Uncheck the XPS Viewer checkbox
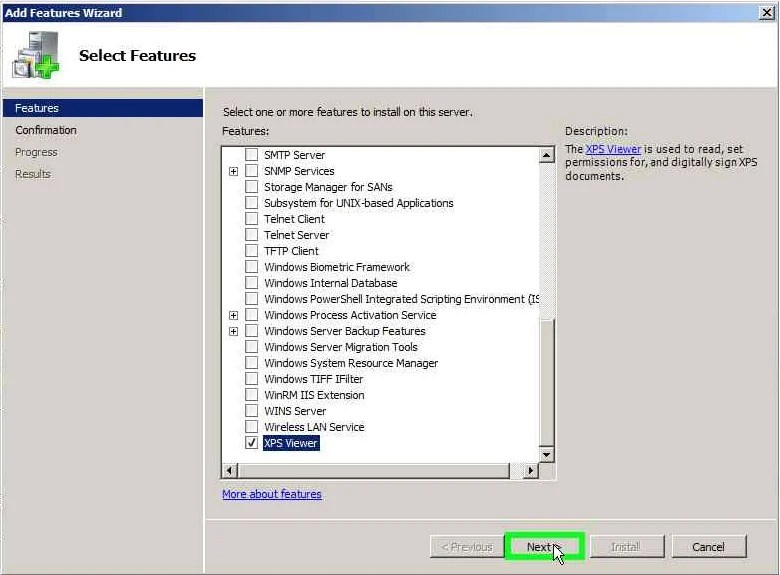The width and height of the screenshot is (780, 575). 252,443
